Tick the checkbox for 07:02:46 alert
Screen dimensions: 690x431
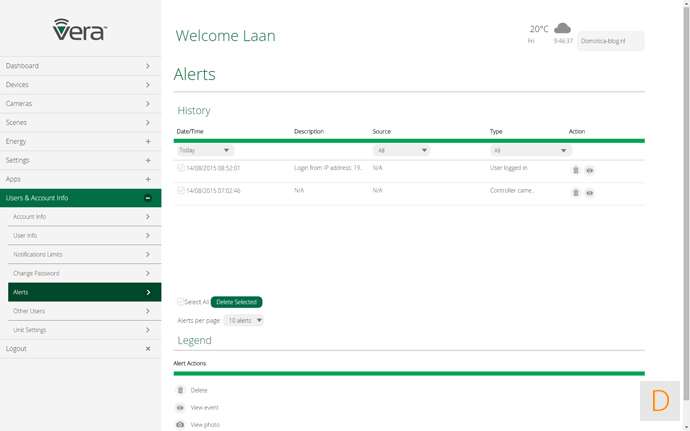pyautogui.click(x=181, y=190)
